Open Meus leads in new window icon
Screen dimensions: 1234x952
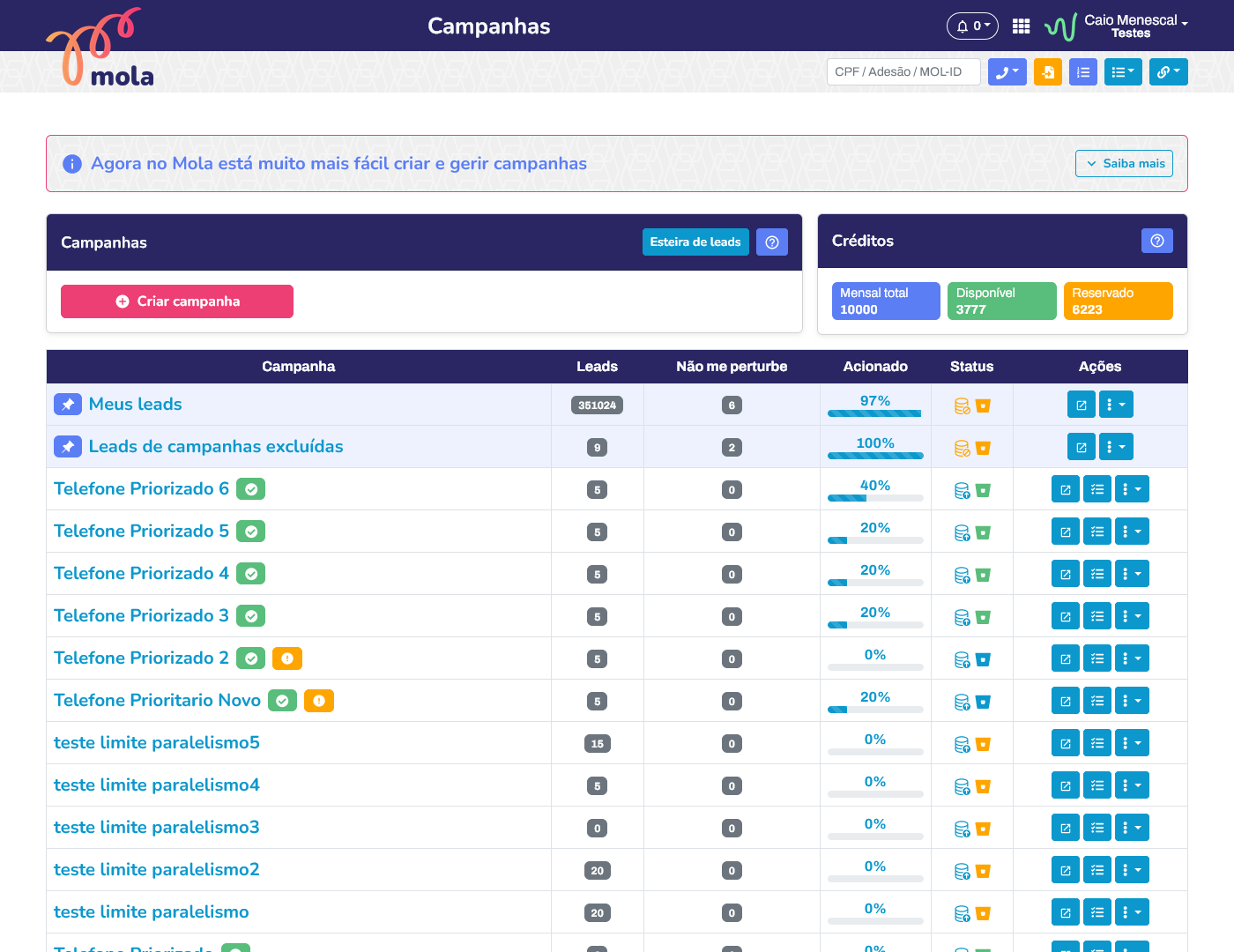[x=1081, y=405]
